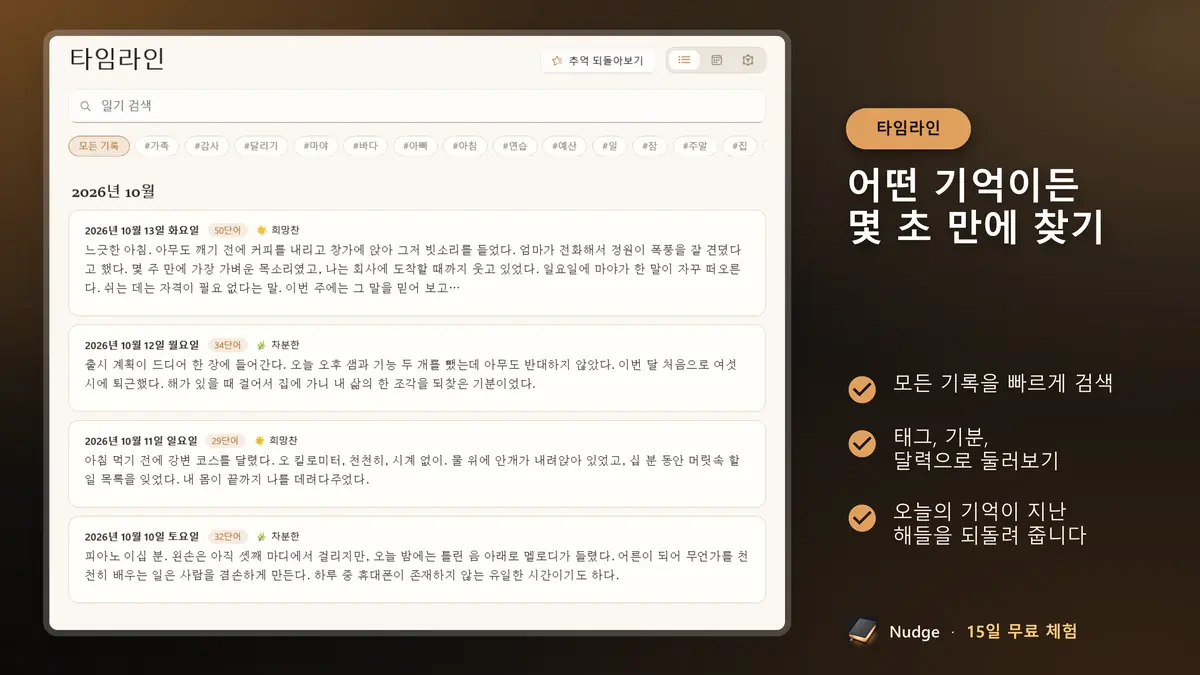
Task: Filter by the #잠 tag
Action: tap(649, 146)
